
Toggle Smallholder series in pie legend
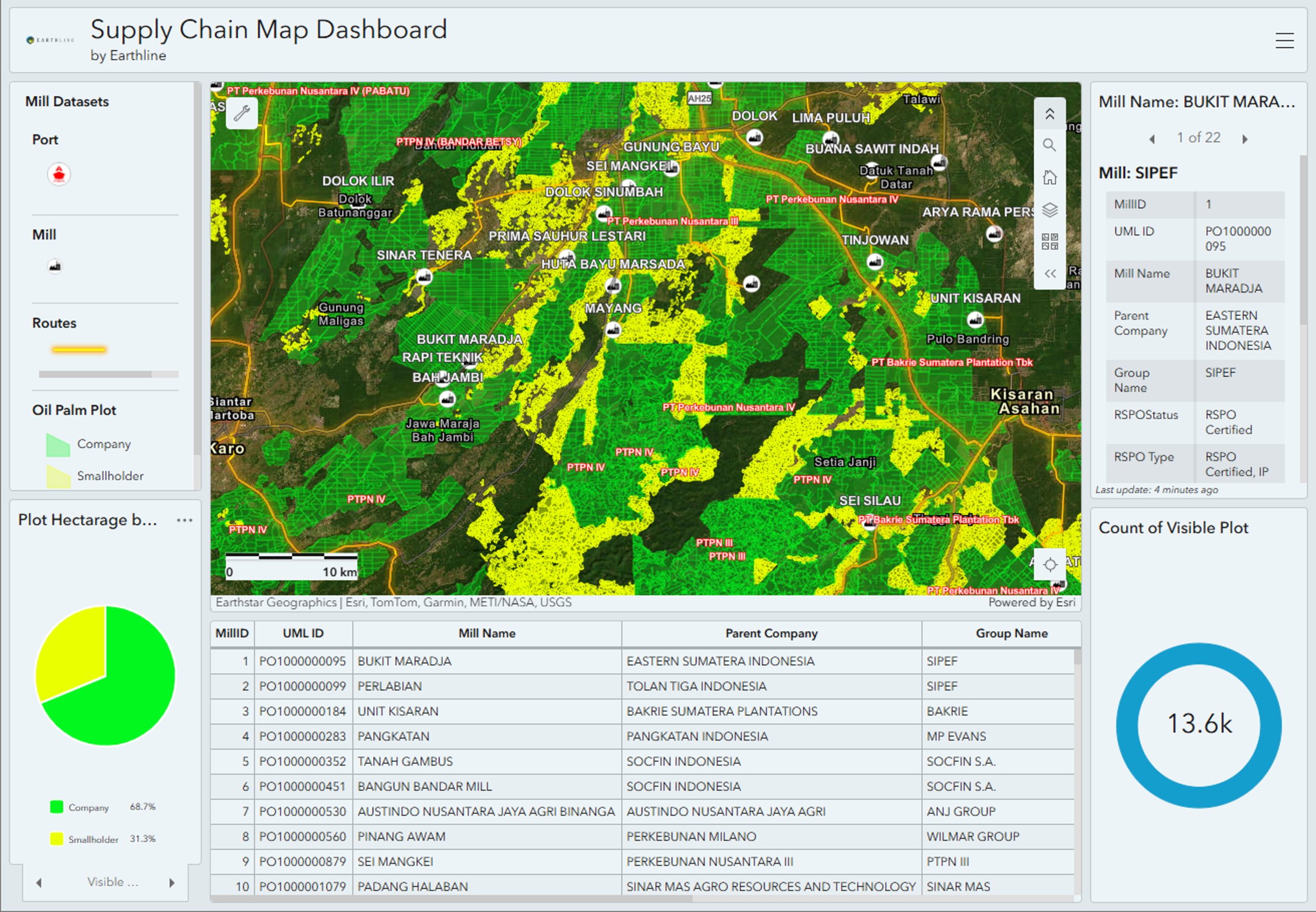click(x=93, y=839)
